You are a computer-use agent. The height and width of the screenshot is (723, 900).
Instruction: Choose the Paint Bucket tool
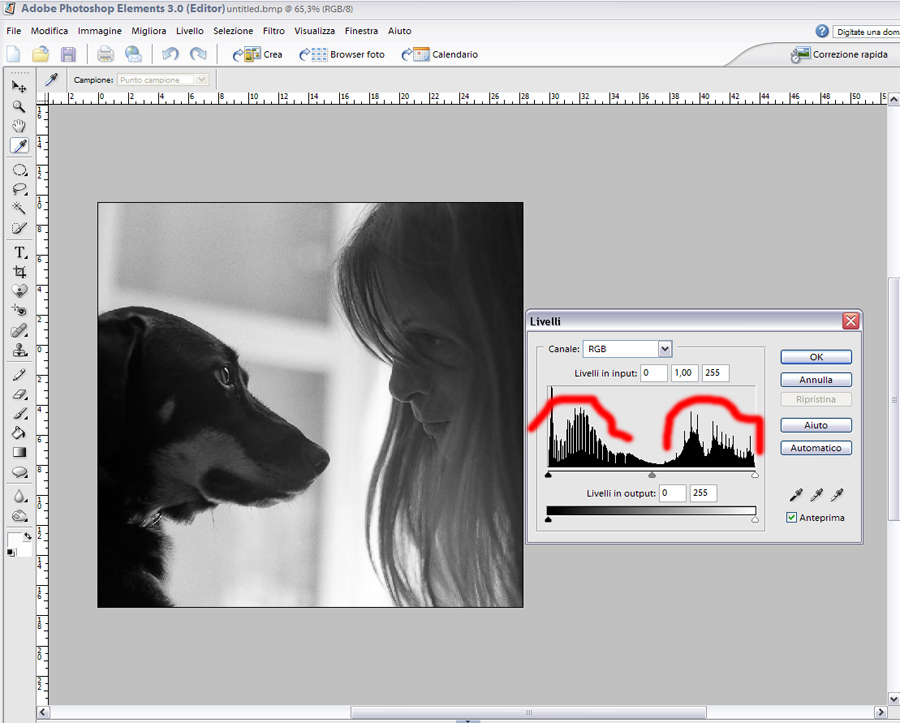[x=19, y=433]
